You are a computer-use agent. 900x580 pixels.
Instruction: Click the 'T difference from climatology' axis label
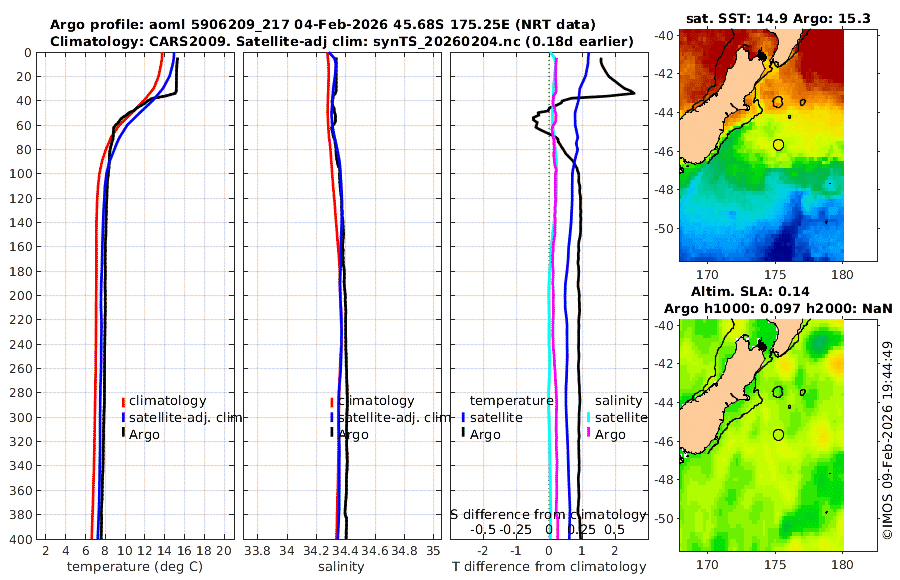549,567
